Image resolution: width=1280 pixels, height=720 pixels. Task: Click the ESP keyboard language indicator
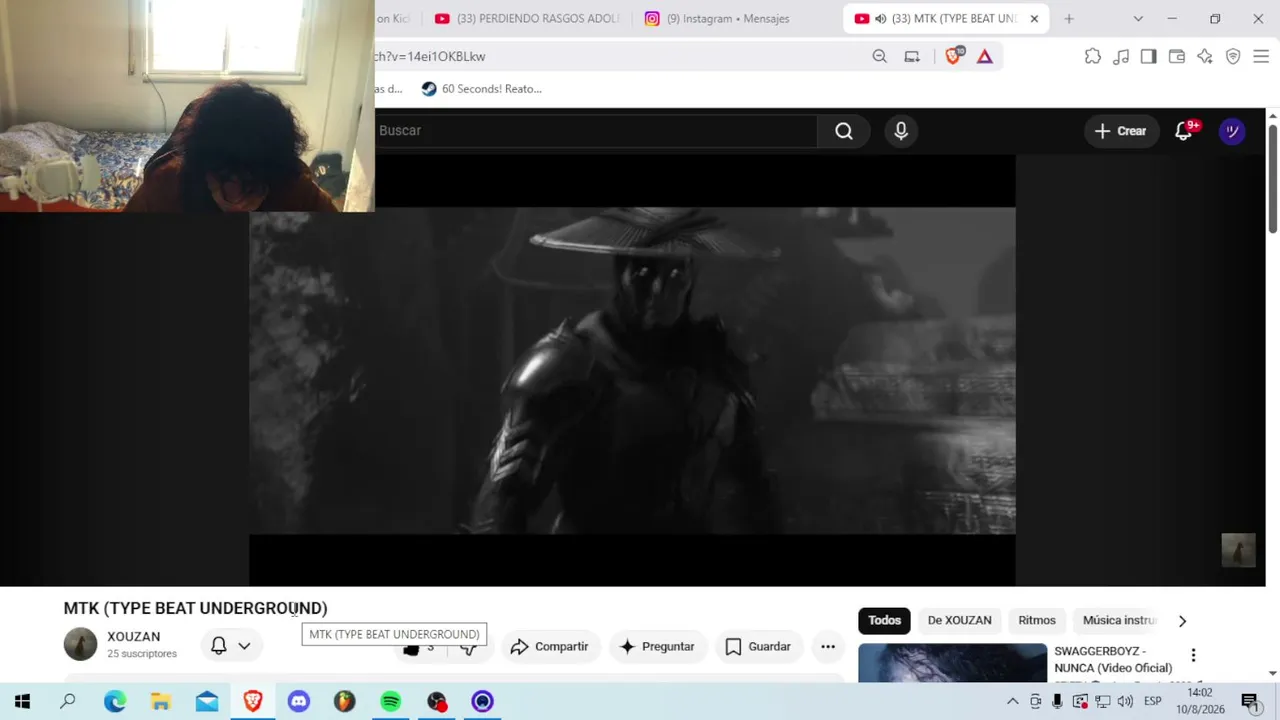pyautogui.click(x=1152, y=702)
